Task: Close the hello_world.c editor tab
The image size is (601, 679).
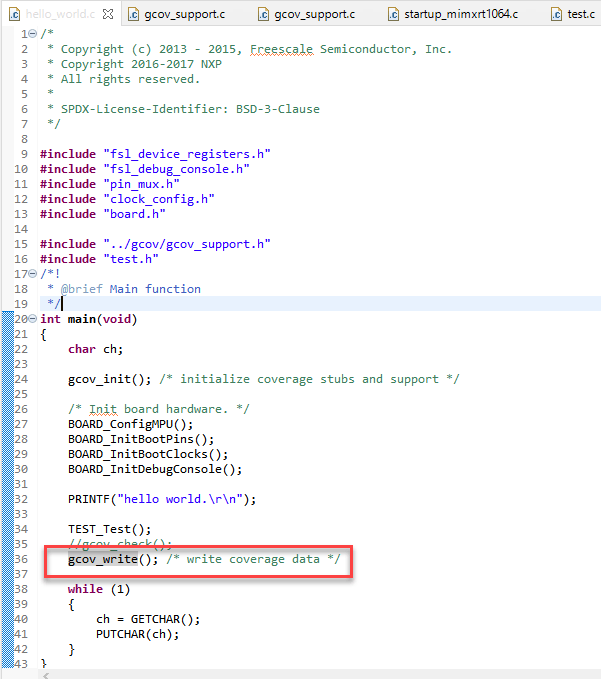Action: [107, 14]
